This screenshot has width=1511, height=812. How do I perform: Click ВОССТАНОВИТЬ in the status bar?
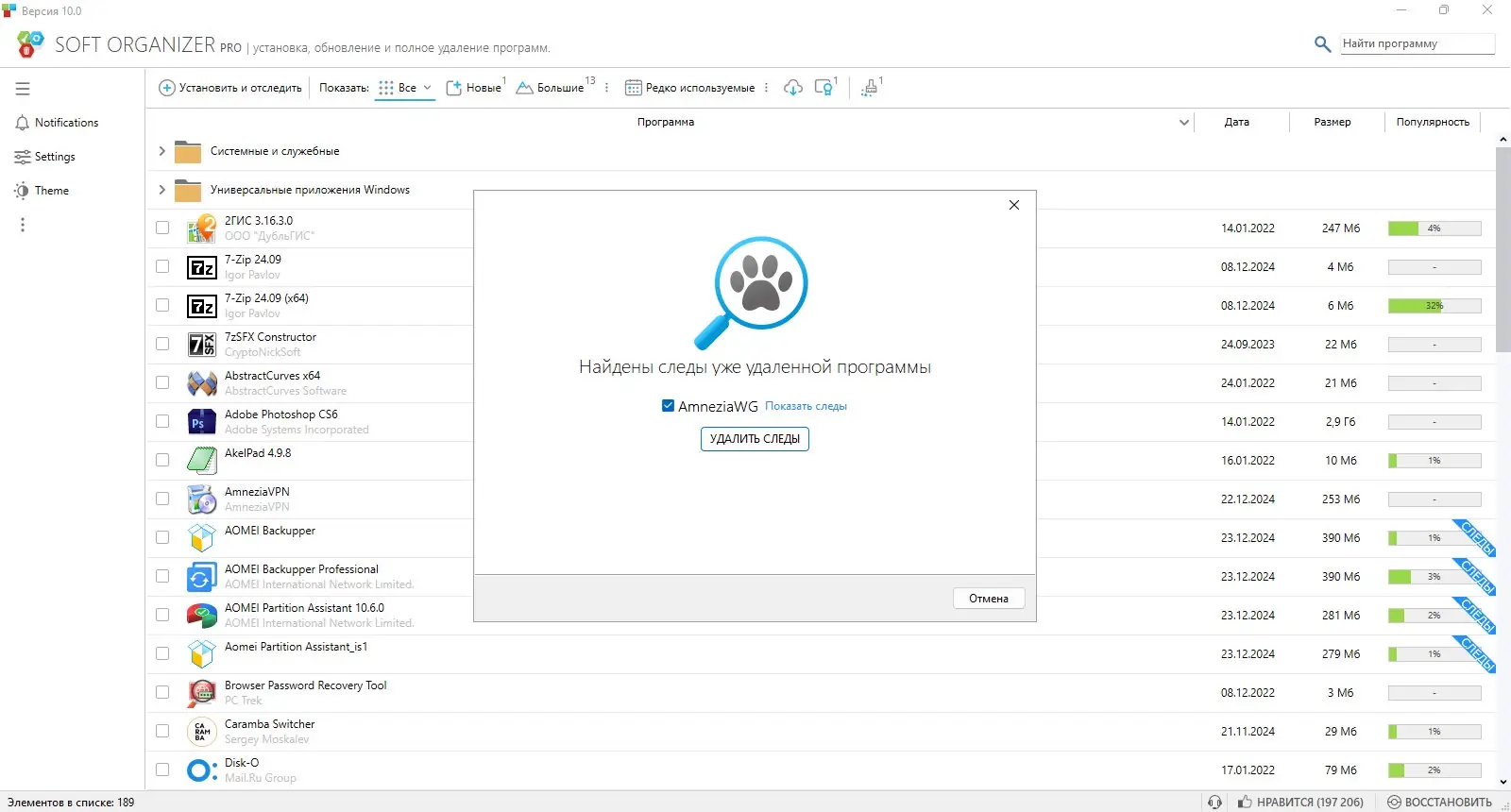[x=1439, y=803]
